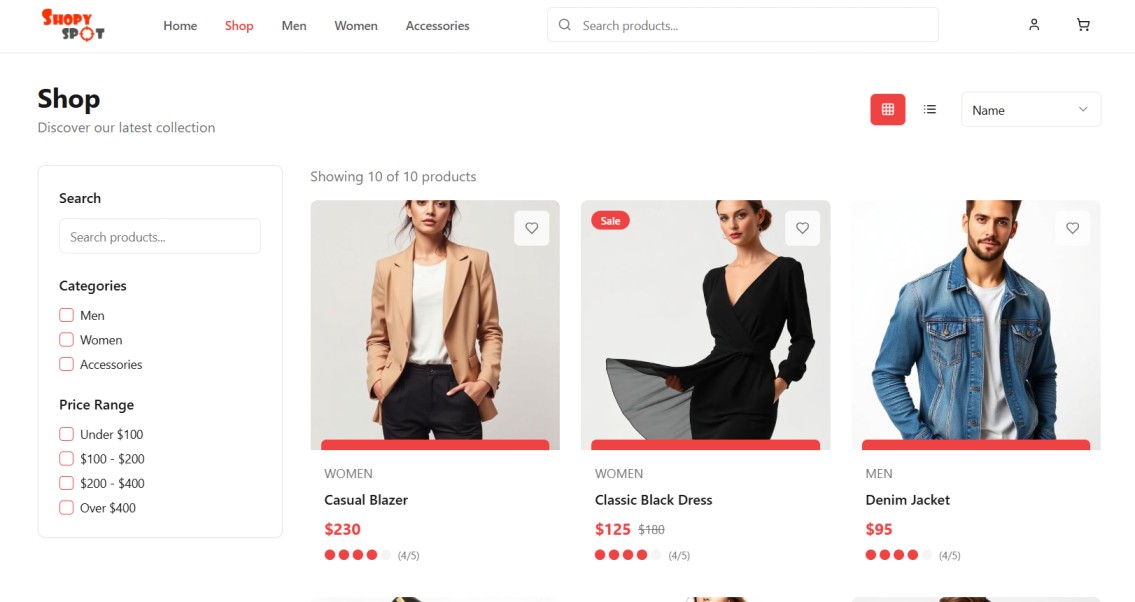Focus the top header search products field
Image resolution: width=1135 pixels, height=602 pixels.
743,25
